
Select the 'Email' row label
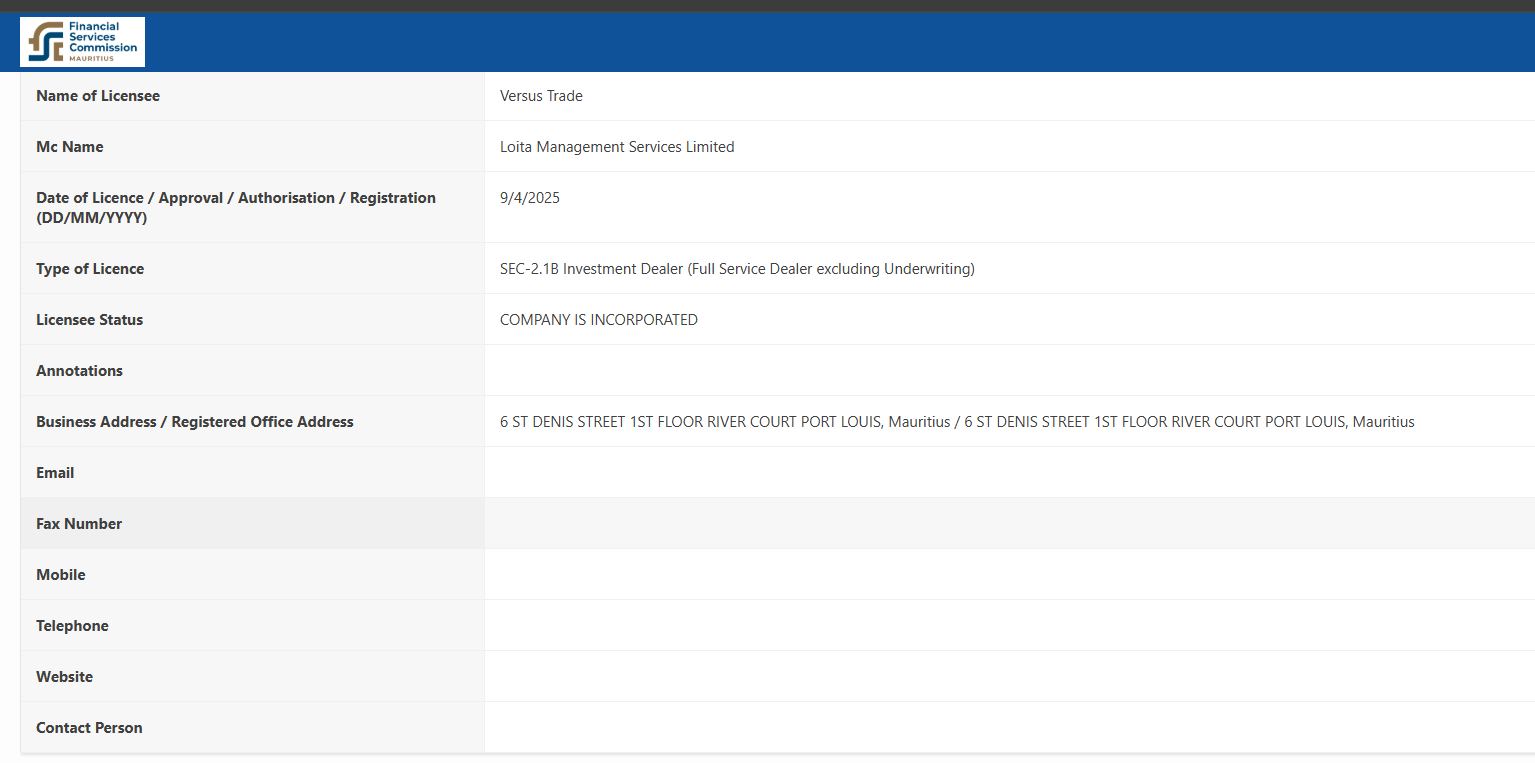click(x=55, y=473)
